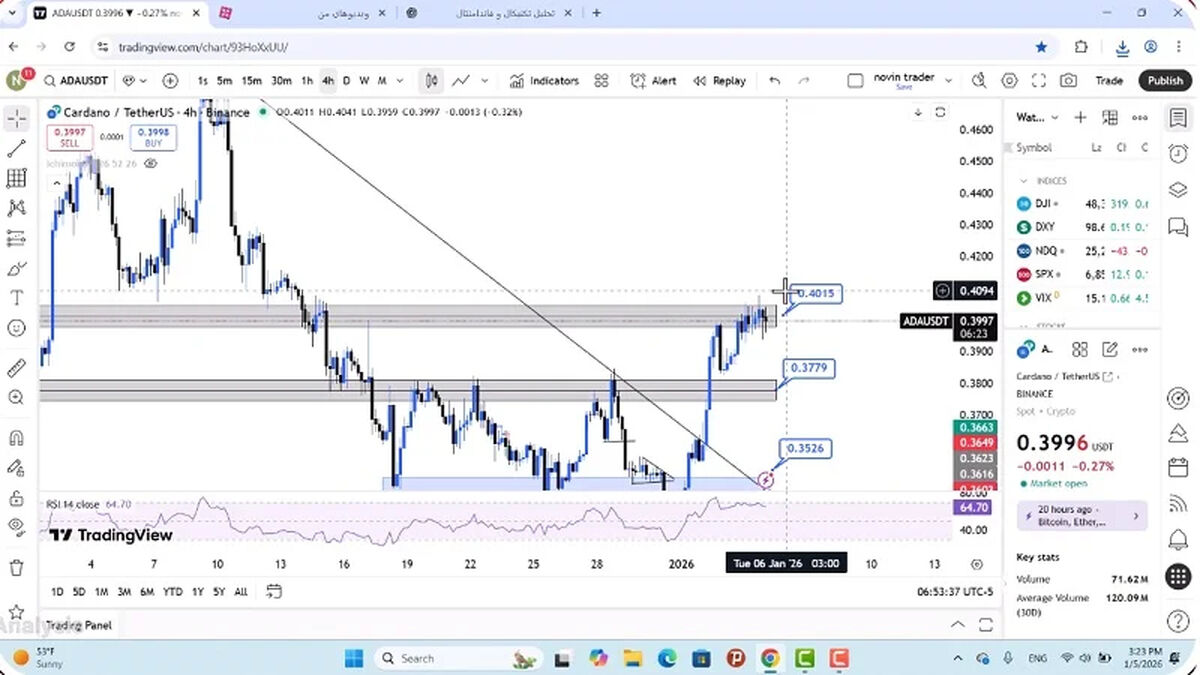1200x675 pixels.
Task: Open the emoji icons tool
Action: [x=16, y=328]
